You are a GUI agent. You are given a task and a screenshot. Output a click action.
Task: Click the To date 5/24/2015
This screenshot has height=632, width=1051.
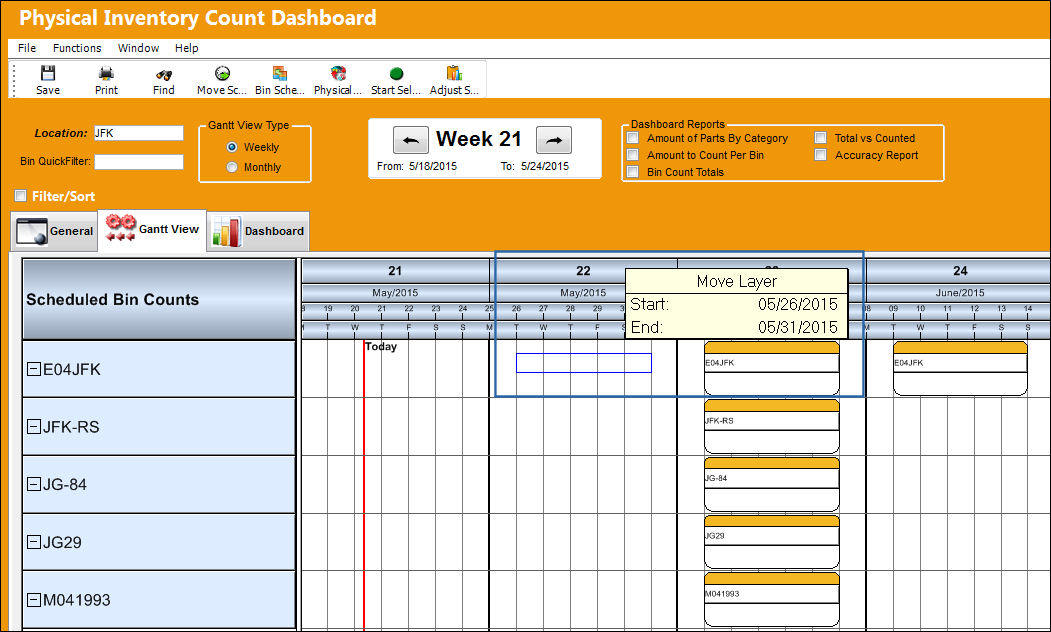545,166
